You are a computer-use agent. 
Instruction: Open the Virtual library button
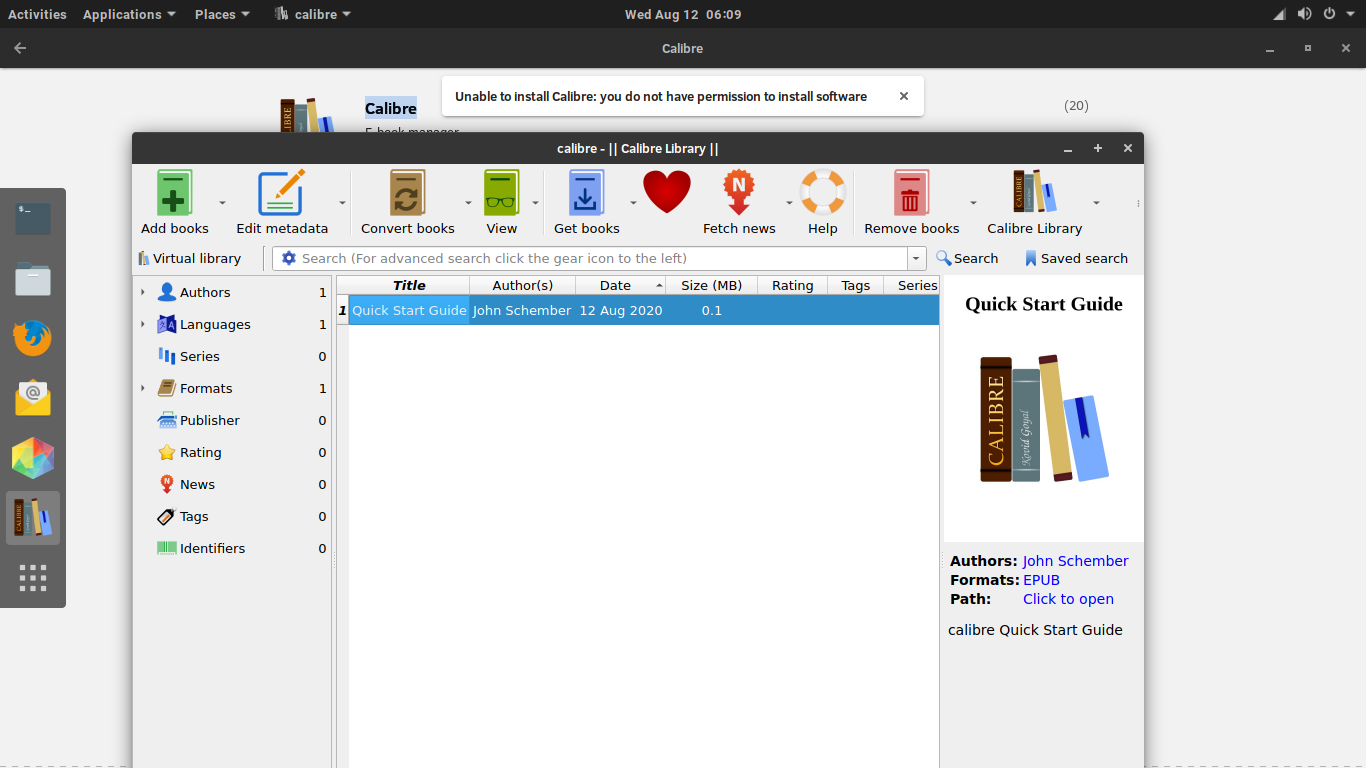189,258
